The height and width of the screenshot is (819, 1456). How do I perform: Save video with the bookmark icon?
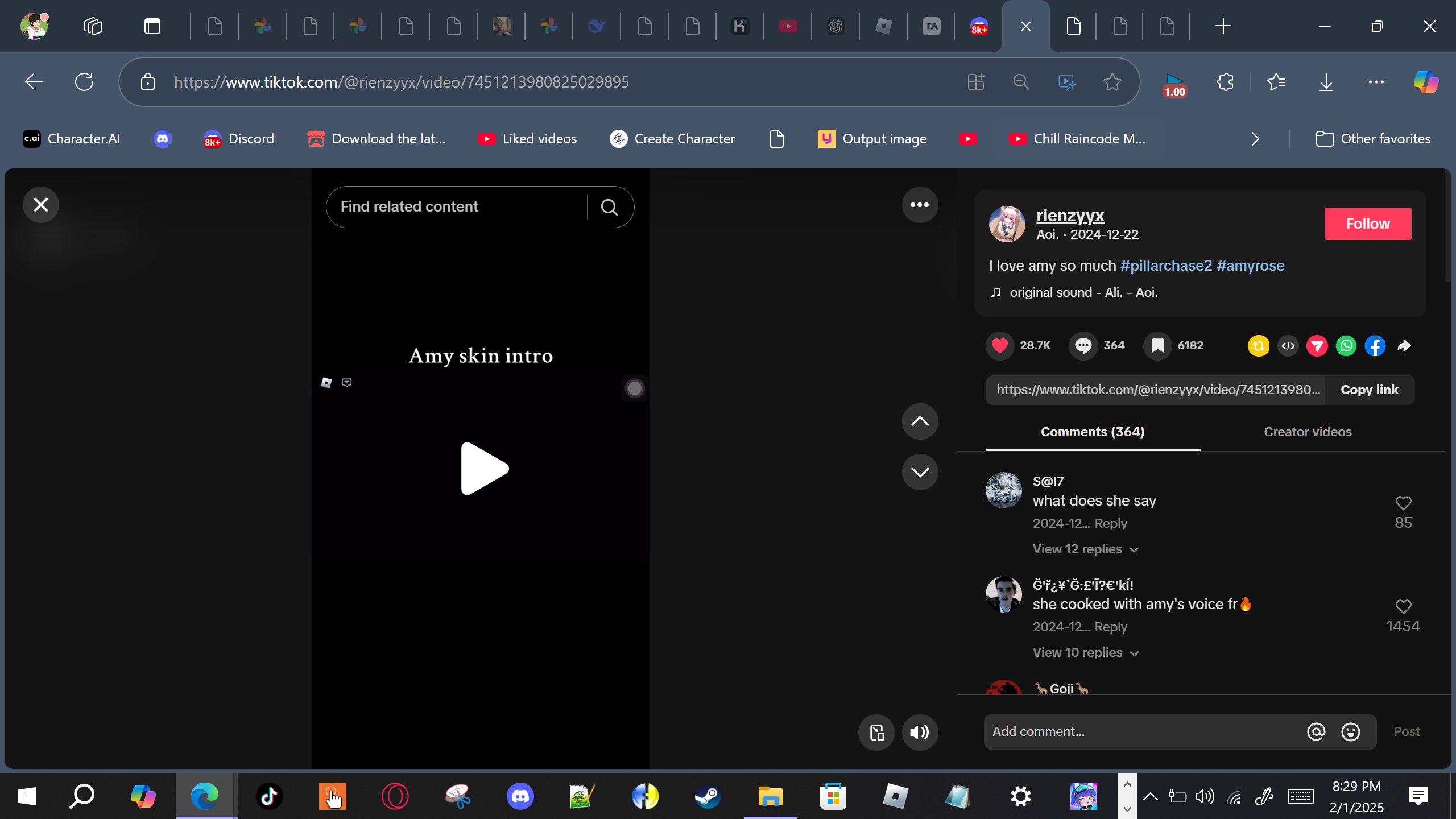[x=1157, y=345]
